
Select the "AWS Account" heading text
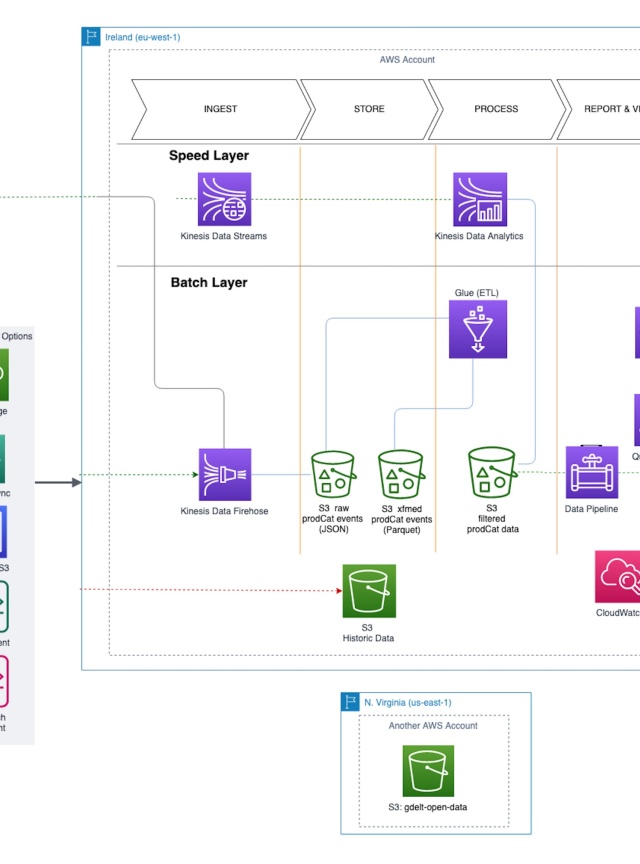pos(407,60)
